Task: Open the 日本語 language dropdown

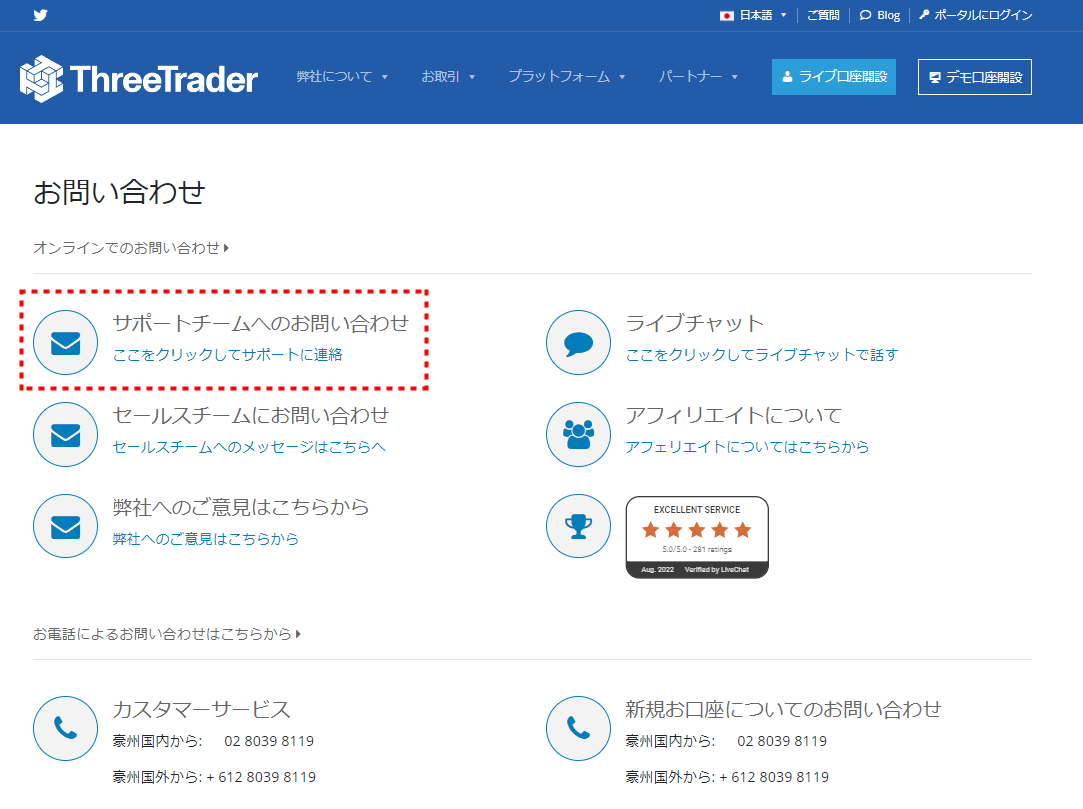Action: click(754, 15)
